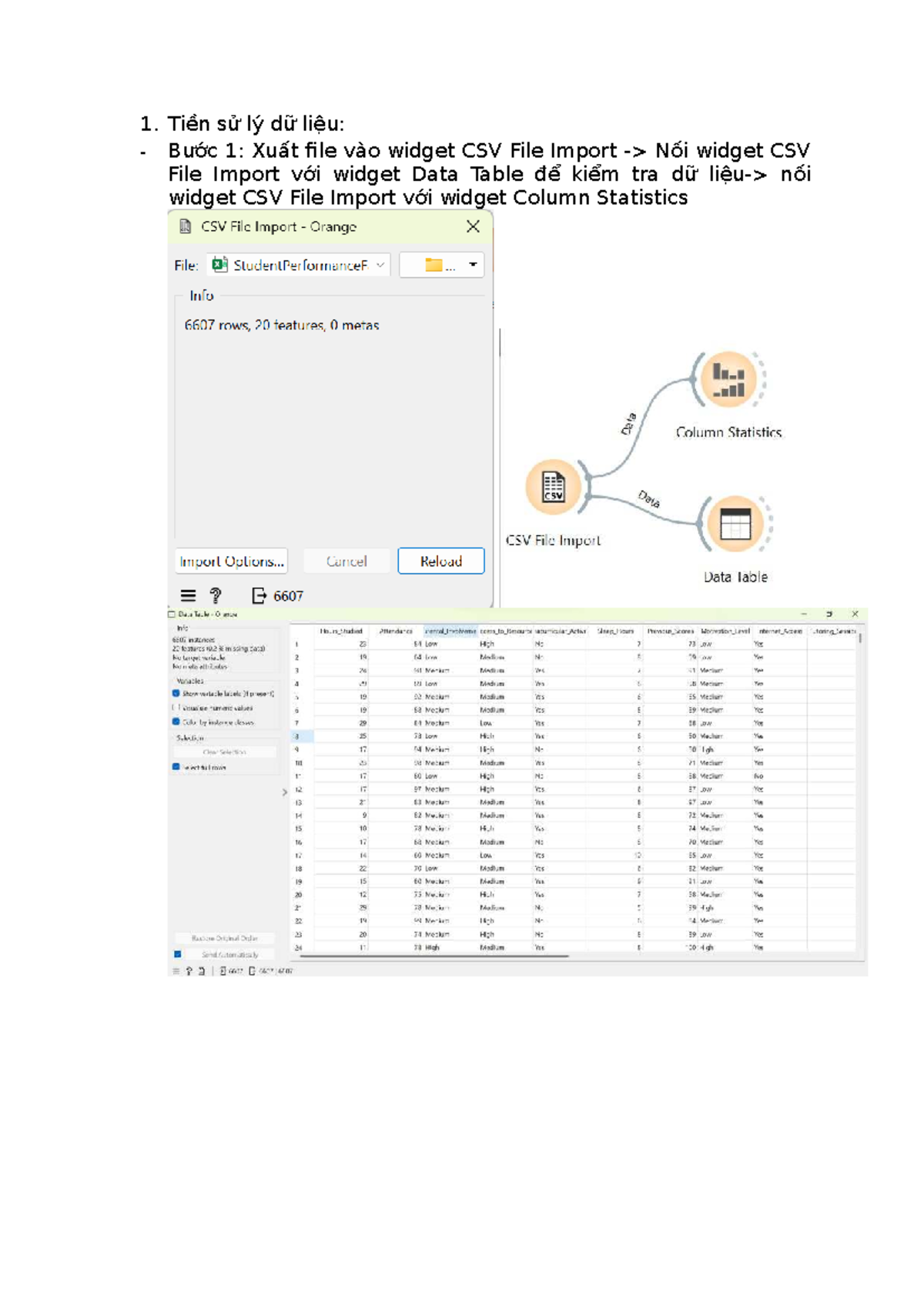Open the browse folder dropdown arrow

tap(473, 265)
